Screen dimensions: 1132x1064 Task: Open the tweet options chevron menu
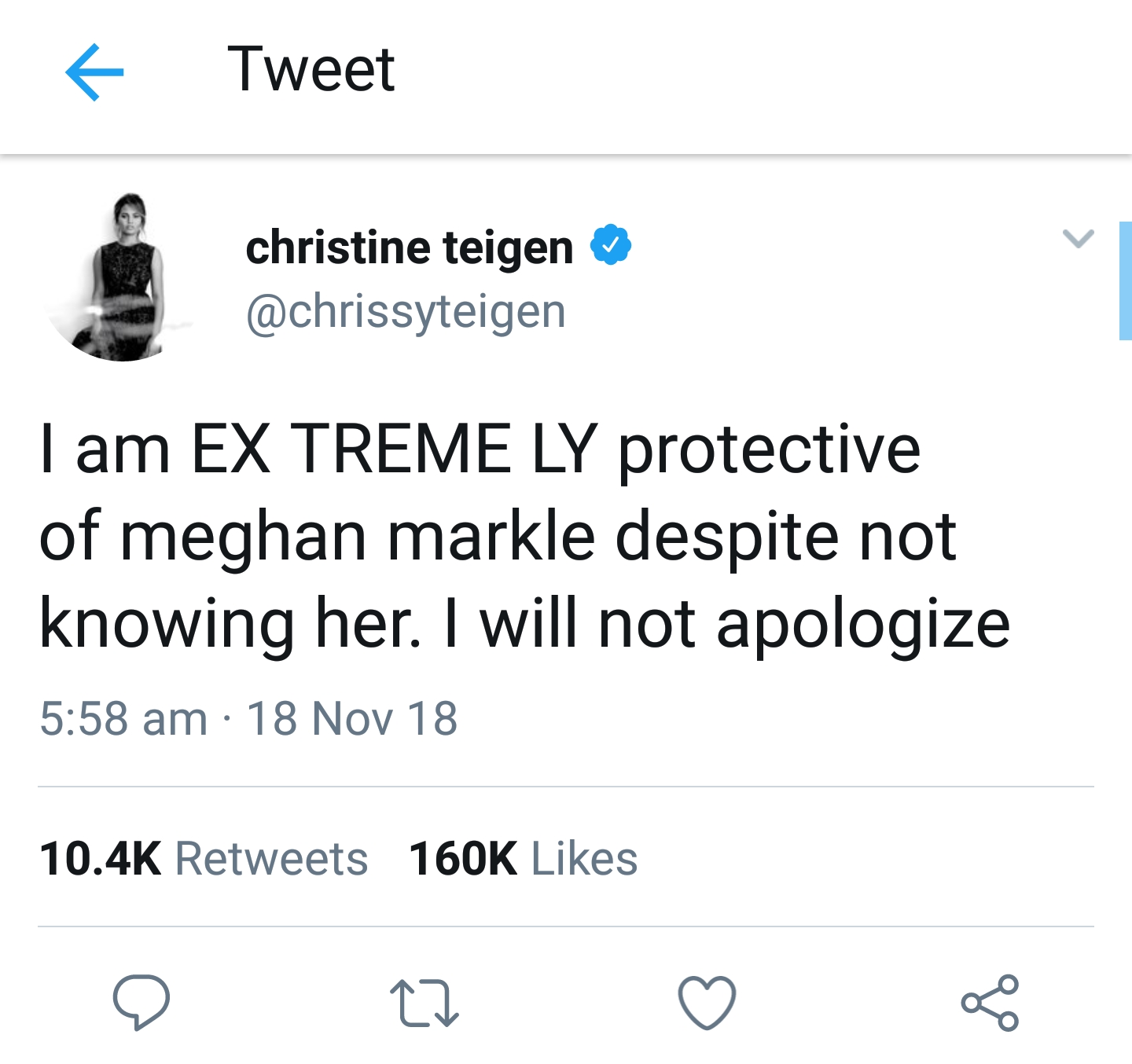click(x=1077, y=239)
